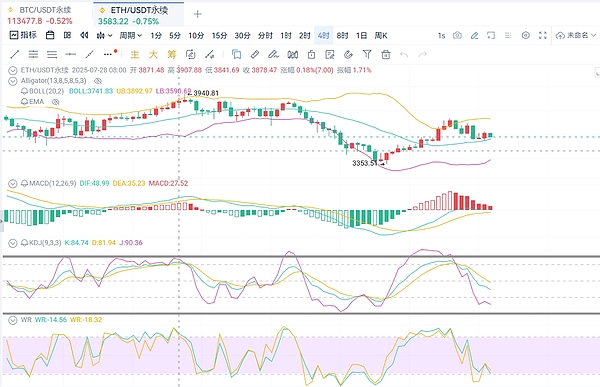Open chart settings gear icon
This screenshot has height=387, width=600.
[x=526, y=35]
